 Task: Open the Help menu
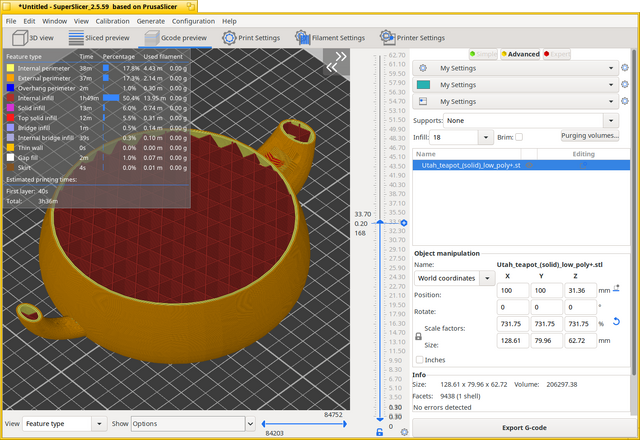pos(229,21)
